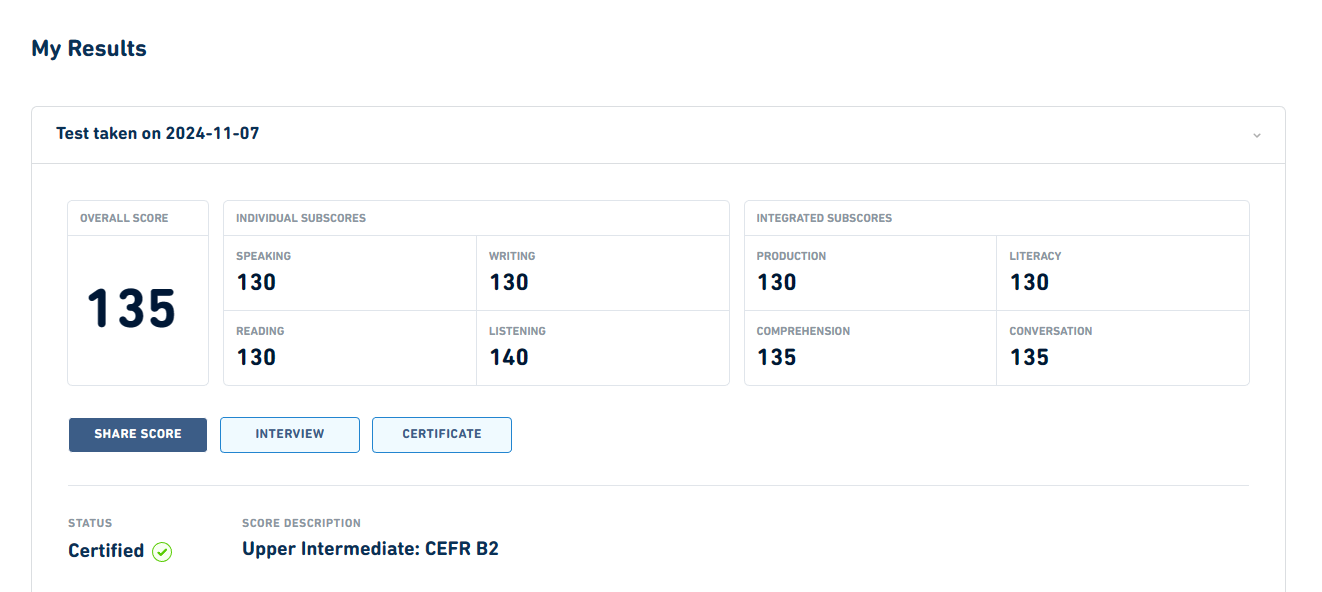Image resolution: width=1322 pixels, height=592 pixels.
Task: Click the Upper Intermediate CEFR B2 description
Action: coord(370,548)
